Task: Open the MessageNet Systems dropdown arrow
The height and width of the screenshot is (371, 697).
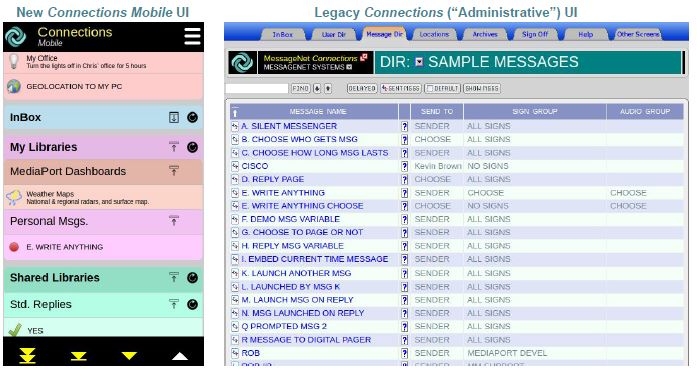Action: point(349,67)
